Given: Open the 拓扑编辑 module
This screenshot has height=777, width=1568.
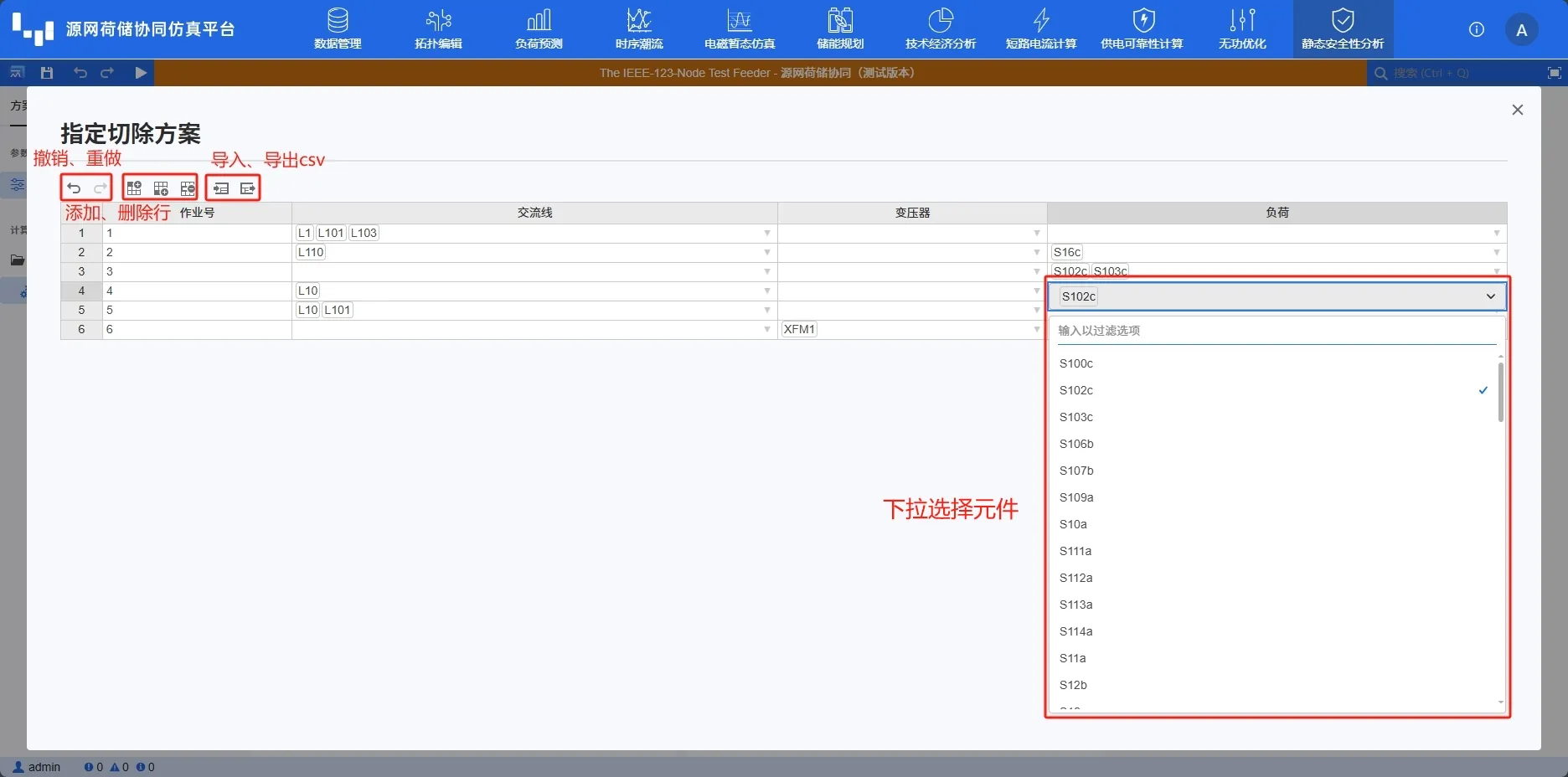Looking at the screenshot, I should point(438,29).
